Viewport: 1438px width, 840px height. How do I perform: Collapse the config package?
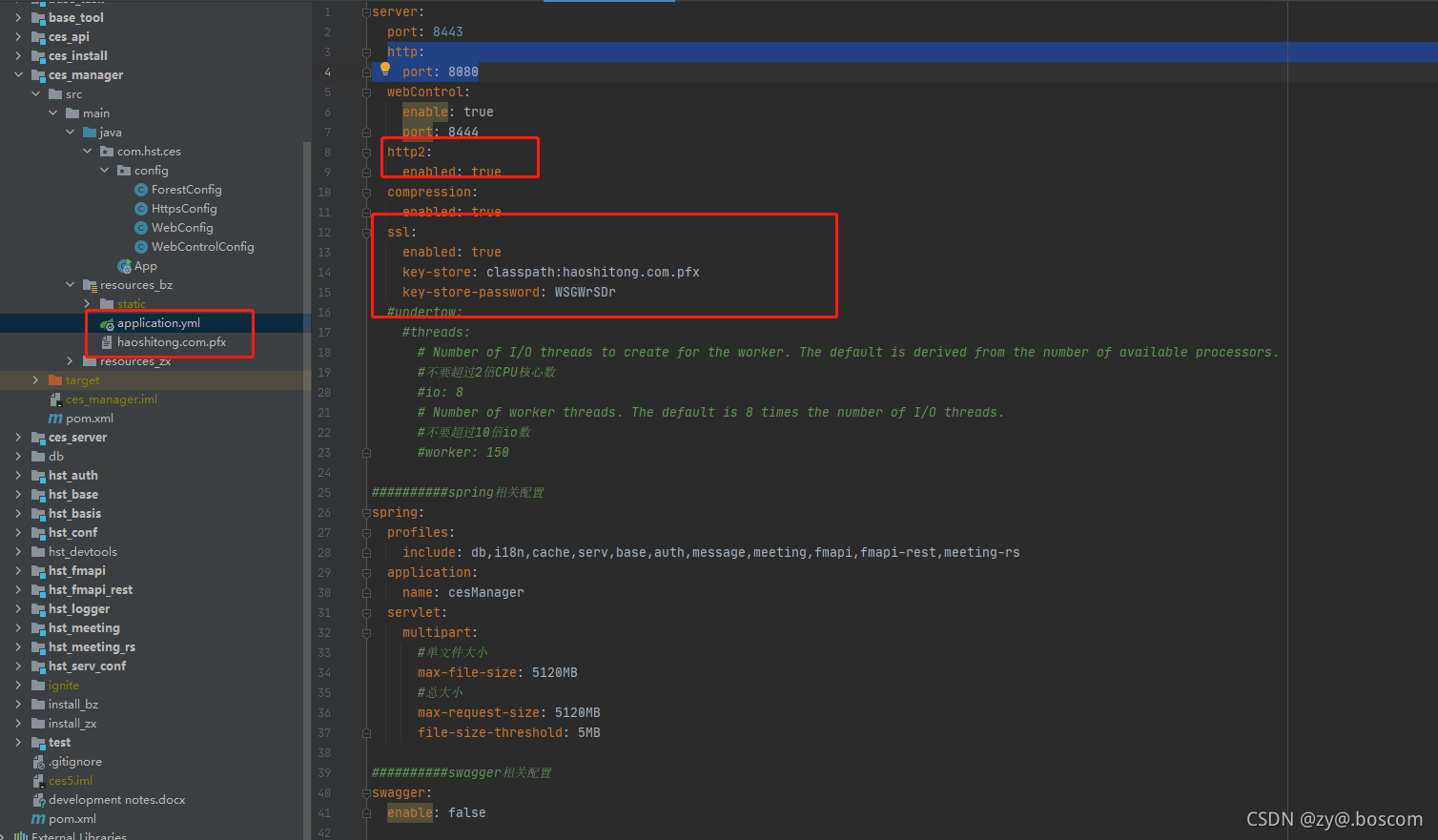104,170
